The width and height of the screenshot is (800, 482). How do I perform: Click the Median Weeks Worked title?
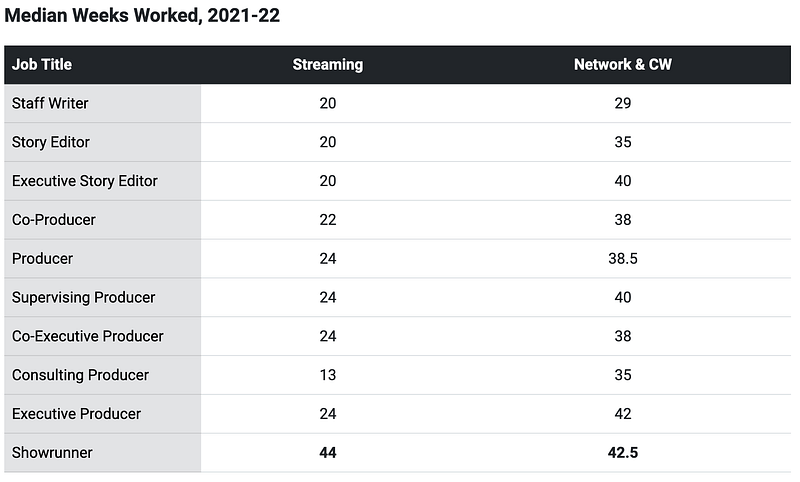point(142,15)
